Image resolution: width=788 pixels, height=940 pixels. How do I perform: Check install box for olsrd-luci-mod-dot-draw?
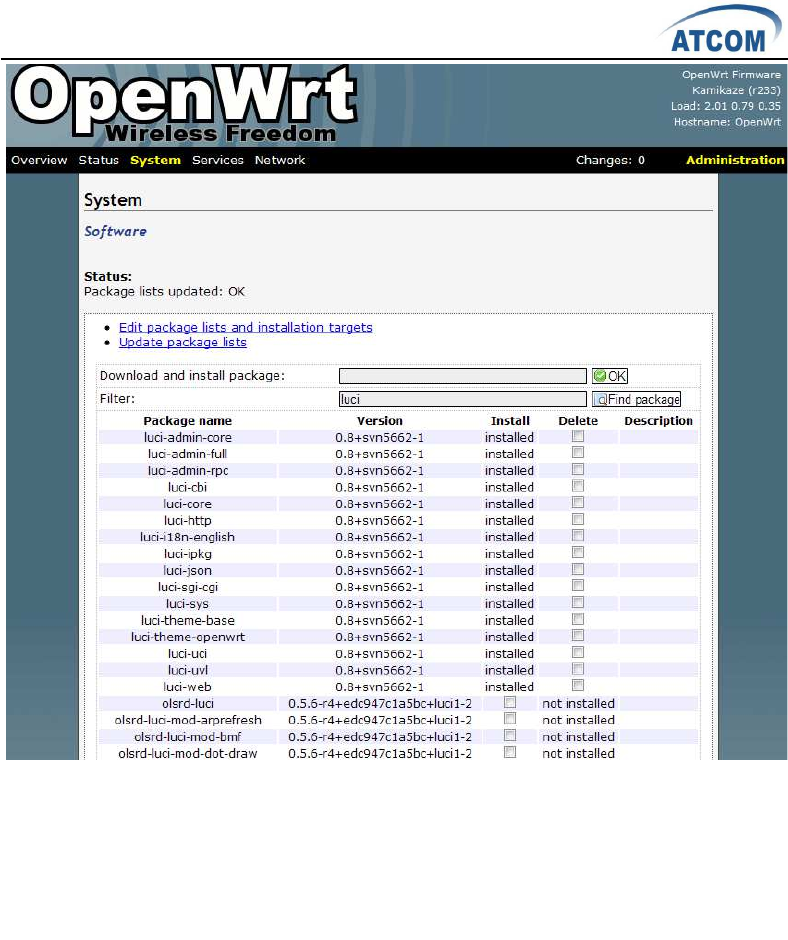click(x=510, y=752)
